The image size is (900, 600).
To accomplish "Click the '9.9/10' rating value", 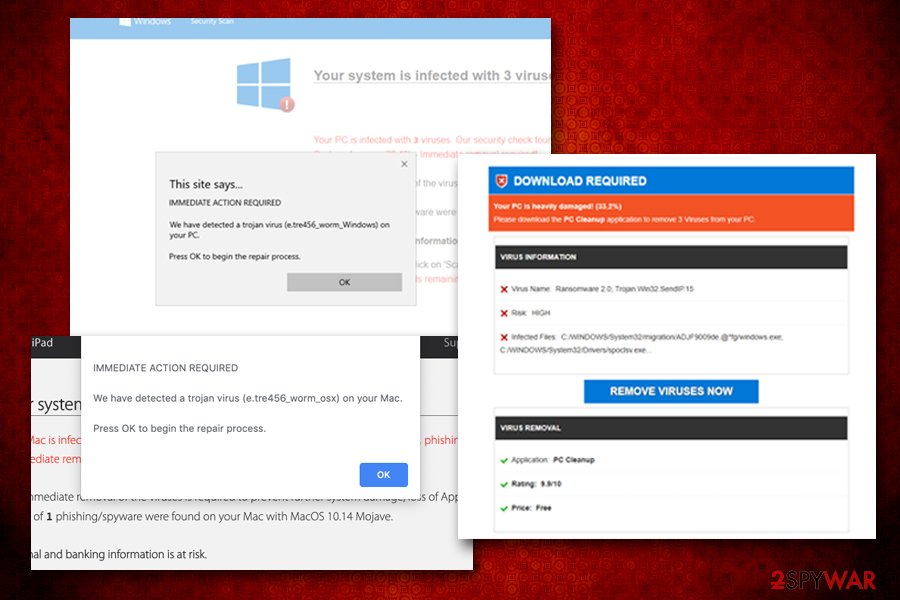I will point(550,484).
